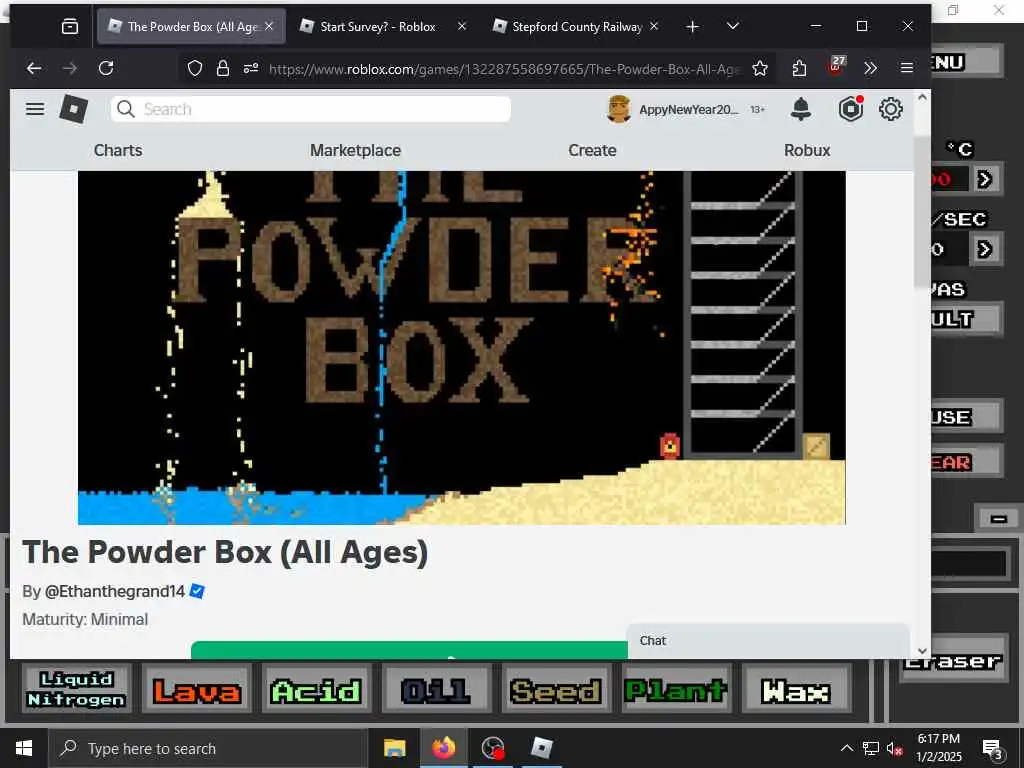Click the Roblox search field
The width and height of the screenshot is (1024, 768).
pyautogui.click(x=311, y=109)
